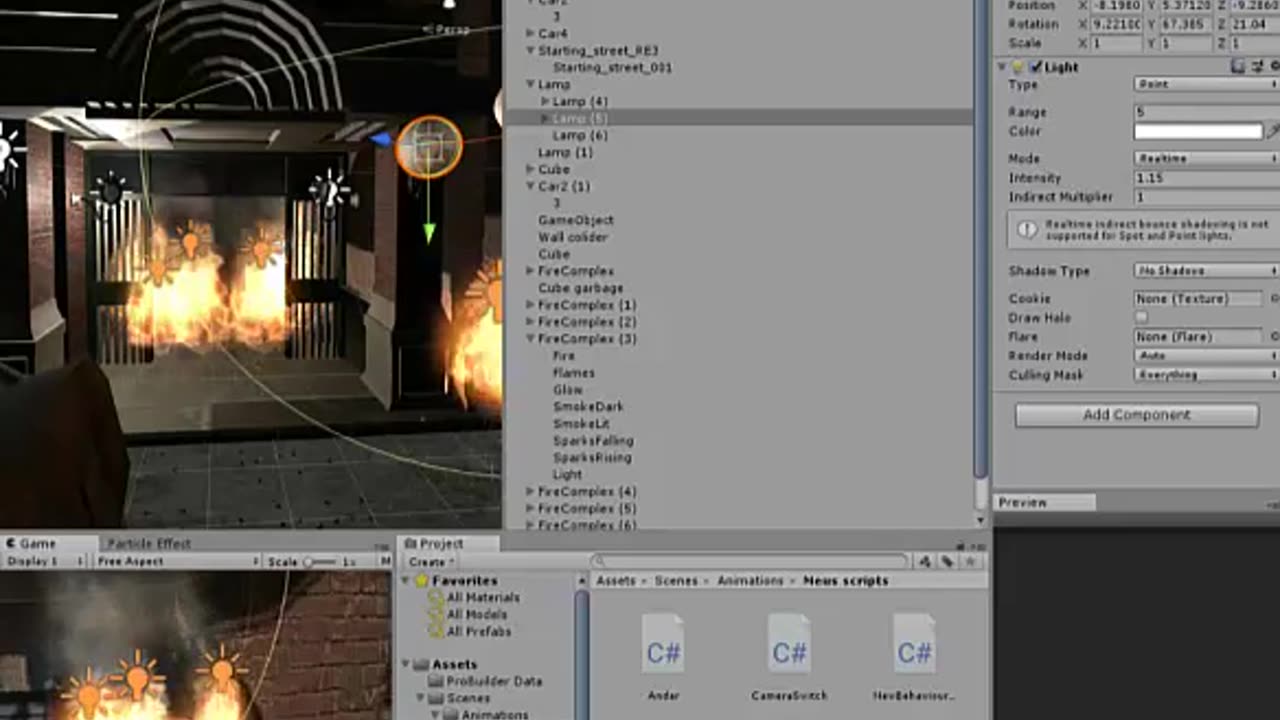Click the Search by Type filter icon
1280x720 pixels.
pyautogui.click(x=925, y=562)
